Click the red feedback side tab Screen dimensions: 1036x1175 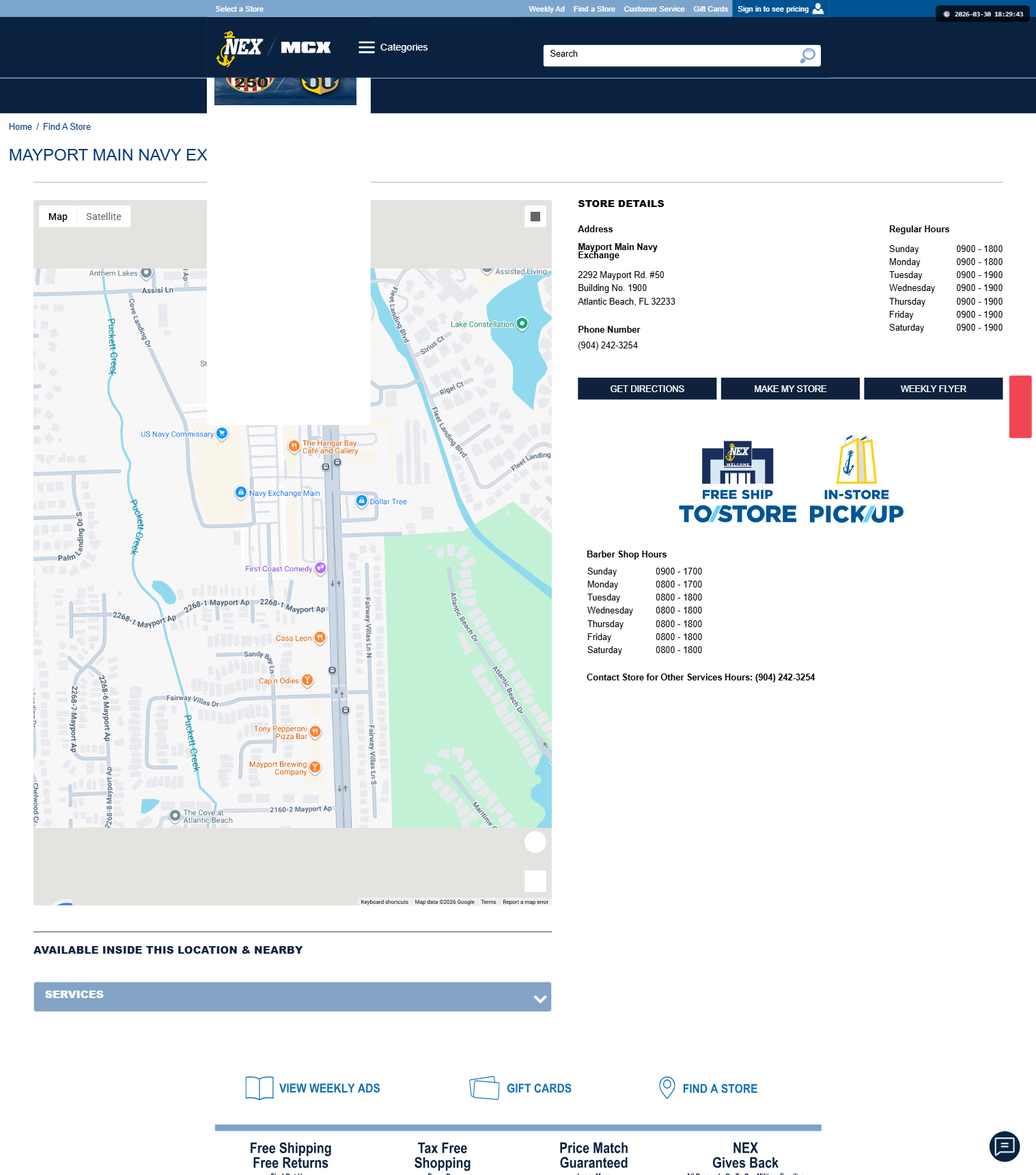coord(1020,406)
